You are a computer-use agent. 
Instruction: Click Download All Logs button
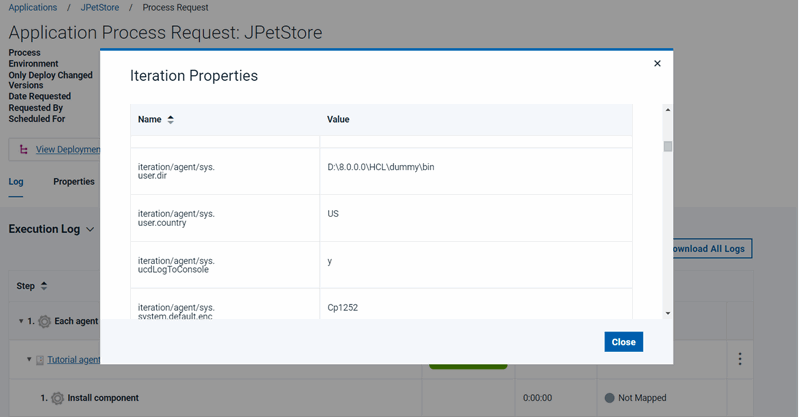coord(710,248)
